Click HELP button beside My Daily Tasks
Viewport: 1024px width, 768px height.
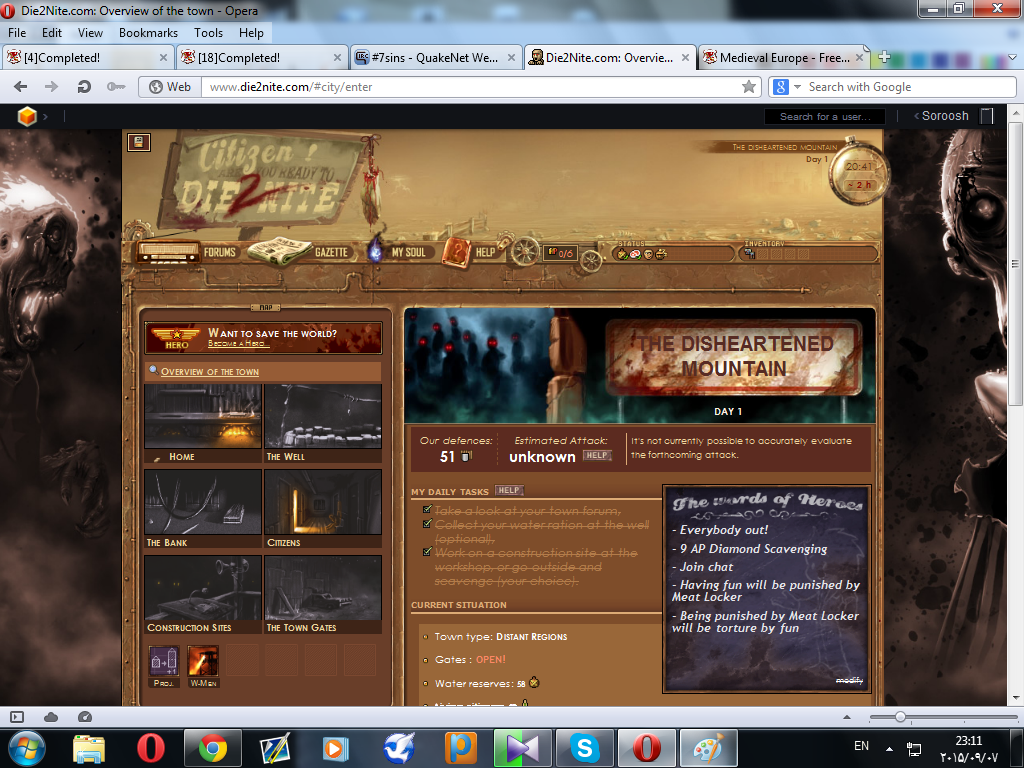[x=509, y=490]
